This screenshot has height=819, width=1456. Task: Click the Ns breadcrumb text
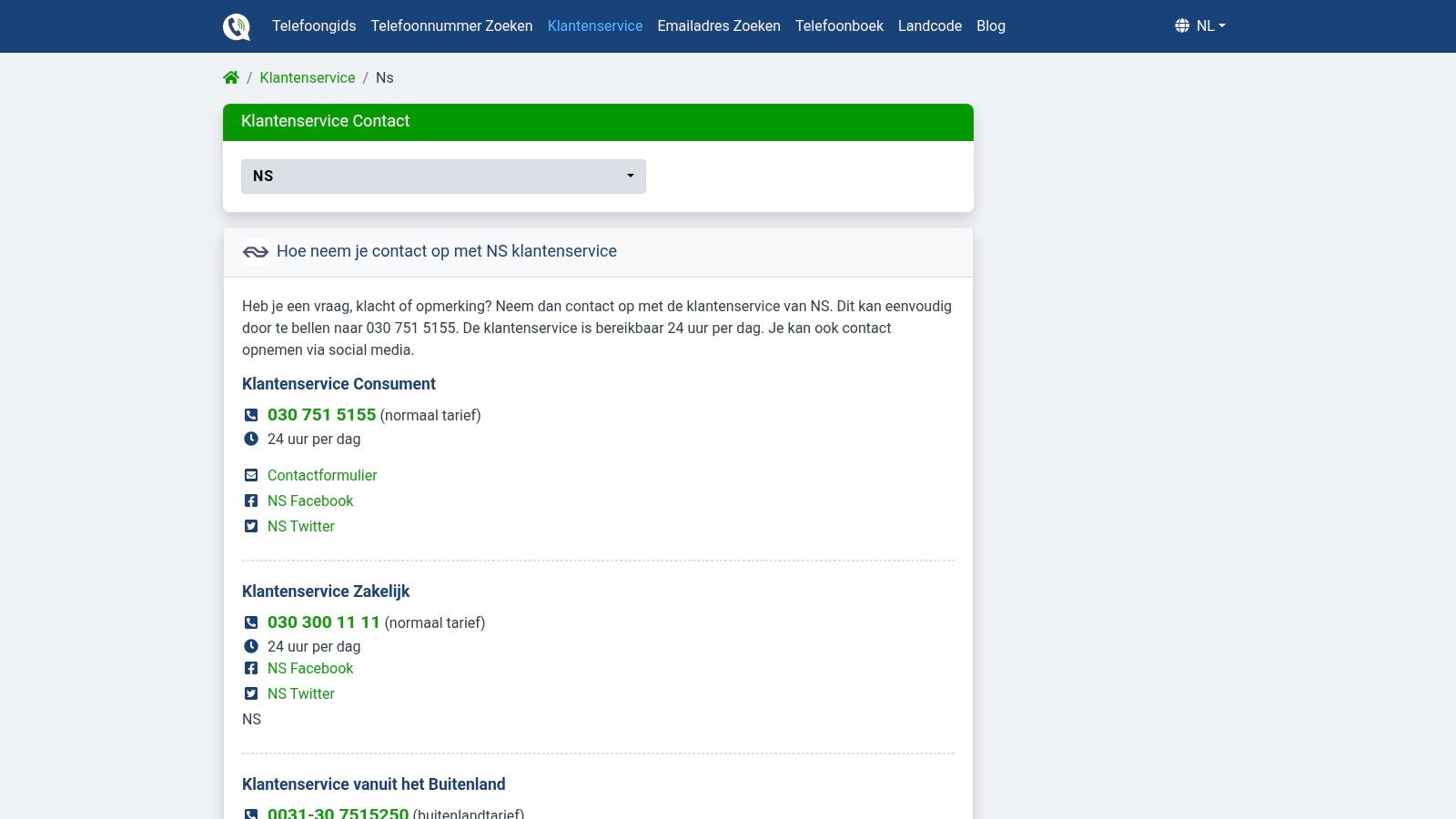[385, 77]
